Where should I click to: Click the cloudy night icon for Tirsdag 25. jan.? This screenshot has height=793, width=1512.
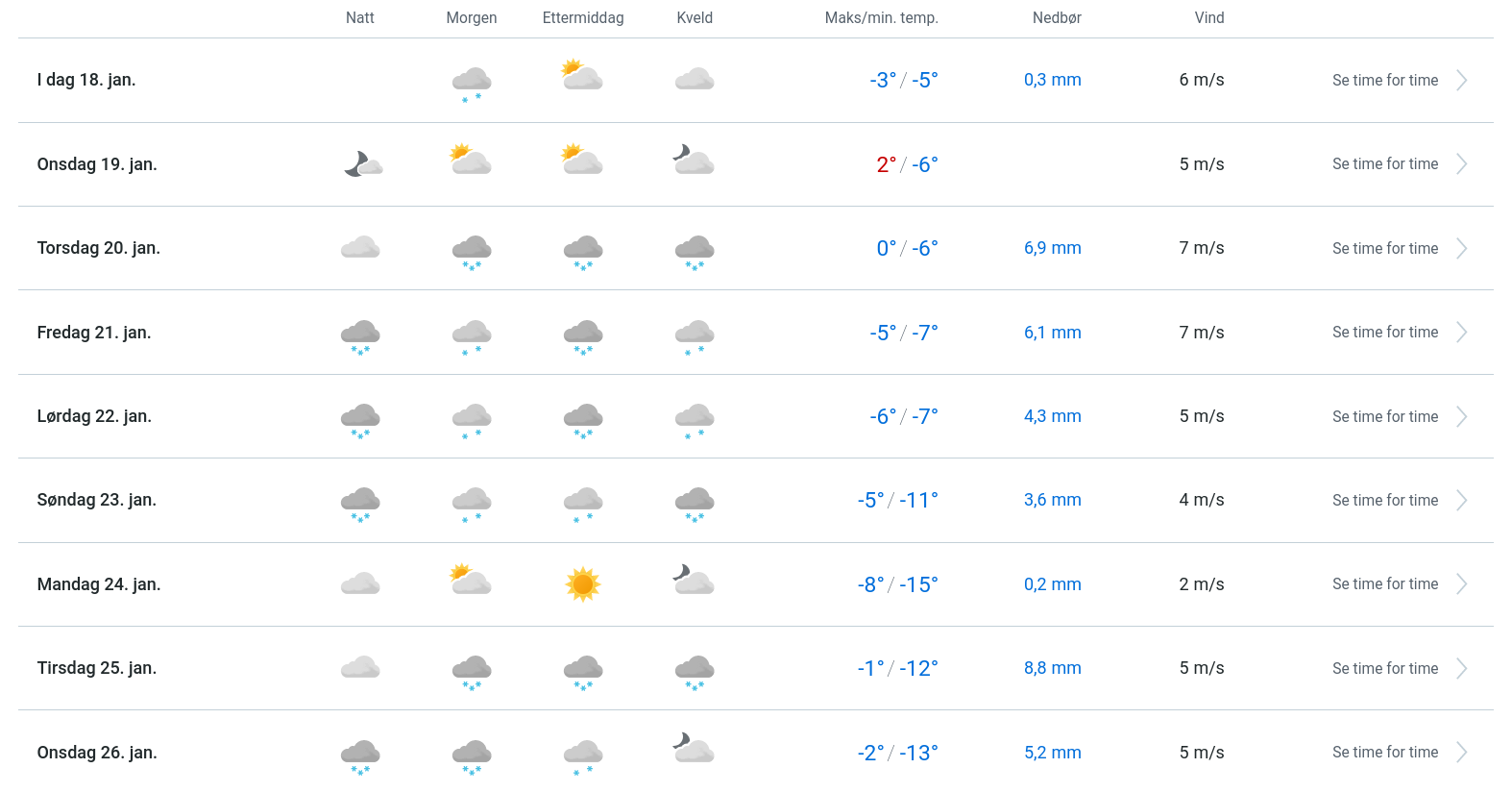pyautogui.click(x=360, y=668)
